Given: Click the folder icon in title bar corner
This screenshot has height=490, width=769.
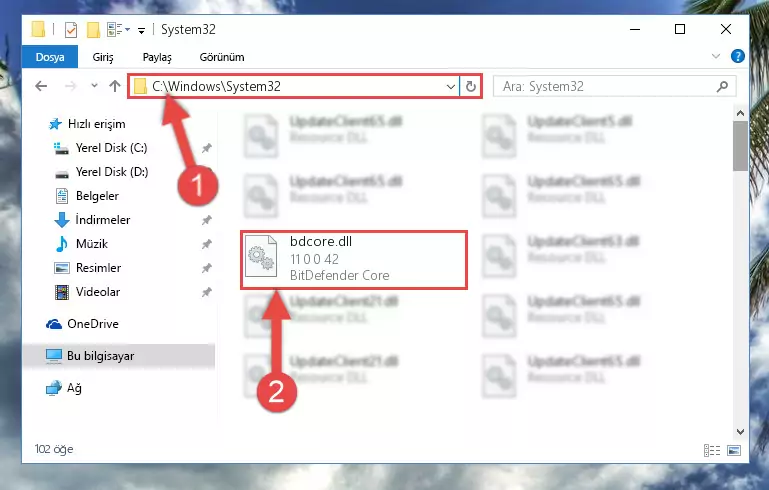Looking at the screenshot, I should [38, 29].
